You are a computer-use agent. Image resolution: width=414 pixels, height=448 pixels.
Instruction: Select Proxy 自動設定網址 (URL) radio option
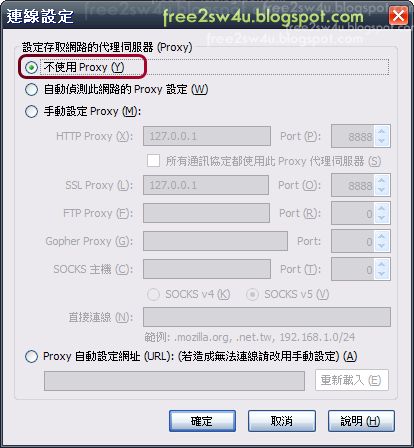(31, 356)
